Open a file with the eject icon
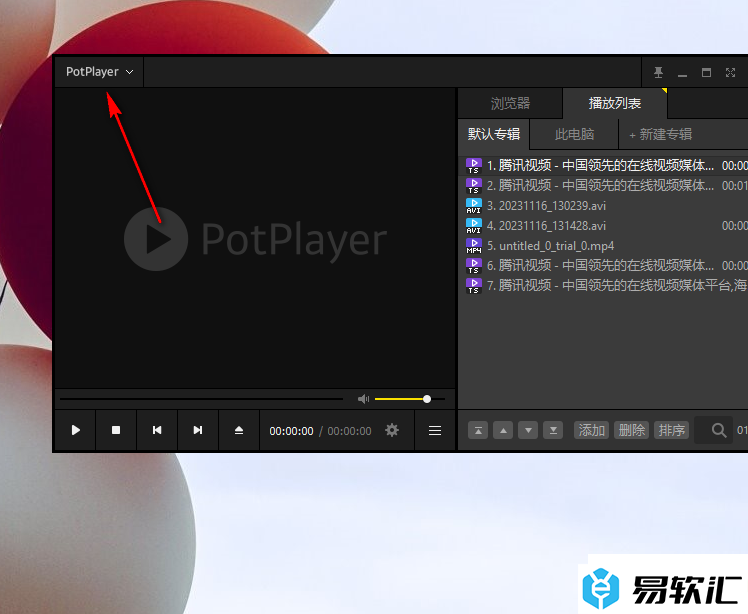This screenshot has height=614, width=748. [x=239, y=430]
